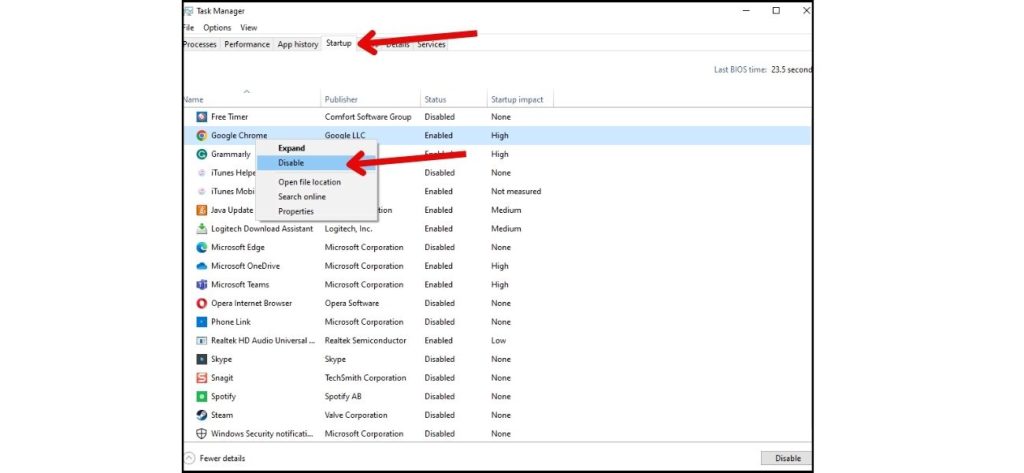Click the Windows Security shield icon
The height and width of the screenshot is (473, 1024).
[x=202, y=434]
